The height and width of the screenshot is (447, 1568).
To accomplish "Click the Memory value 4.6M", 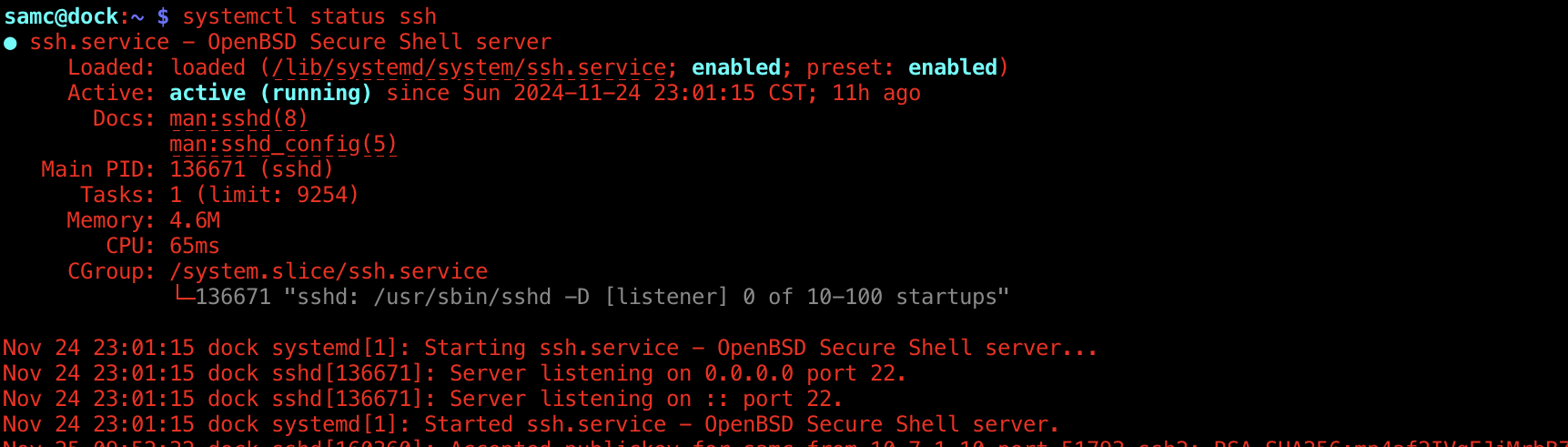I will click(x=195, y=220).
